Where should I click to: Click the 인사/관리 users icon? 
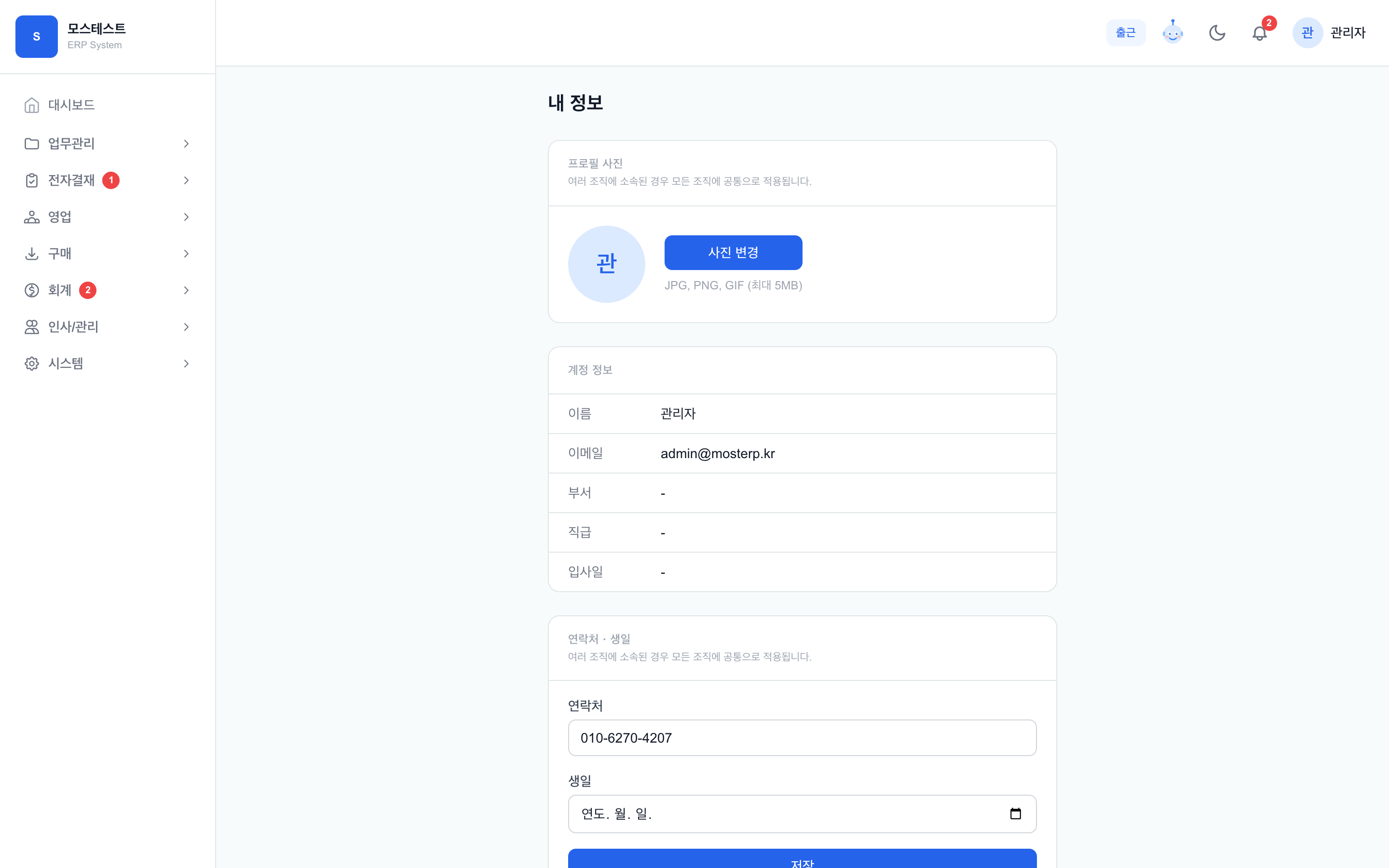pos(31,327)
